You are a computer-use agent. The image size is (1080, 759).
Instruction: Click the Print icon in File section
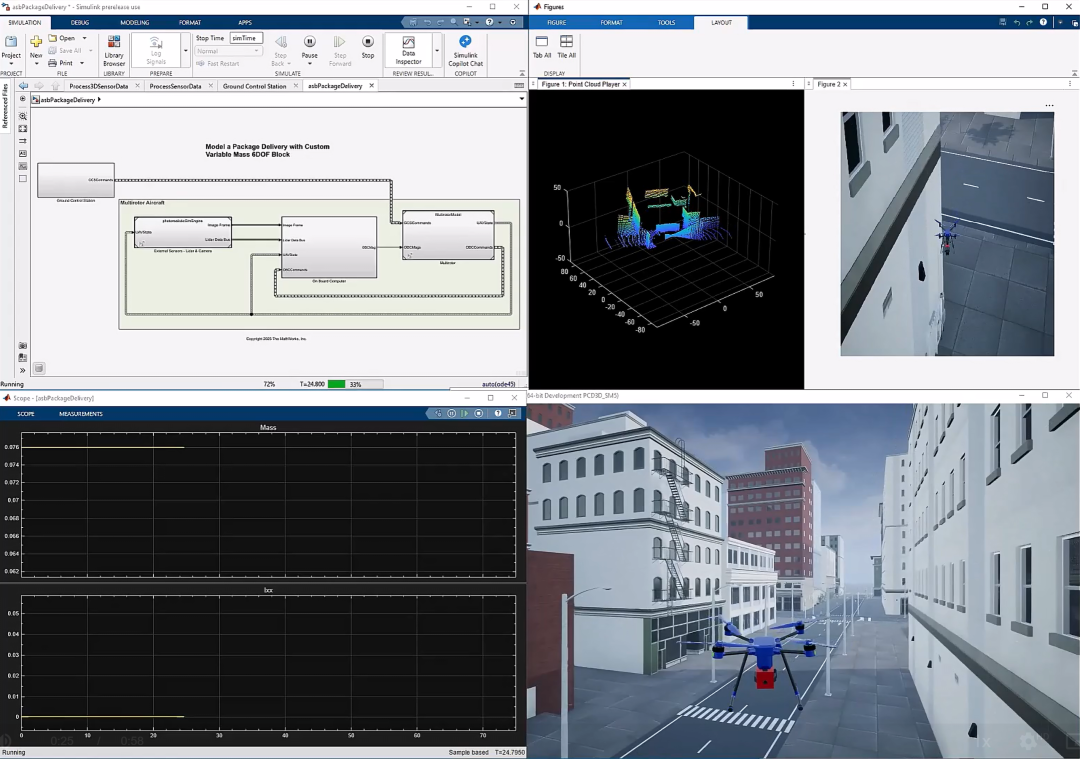coord(52,63)
